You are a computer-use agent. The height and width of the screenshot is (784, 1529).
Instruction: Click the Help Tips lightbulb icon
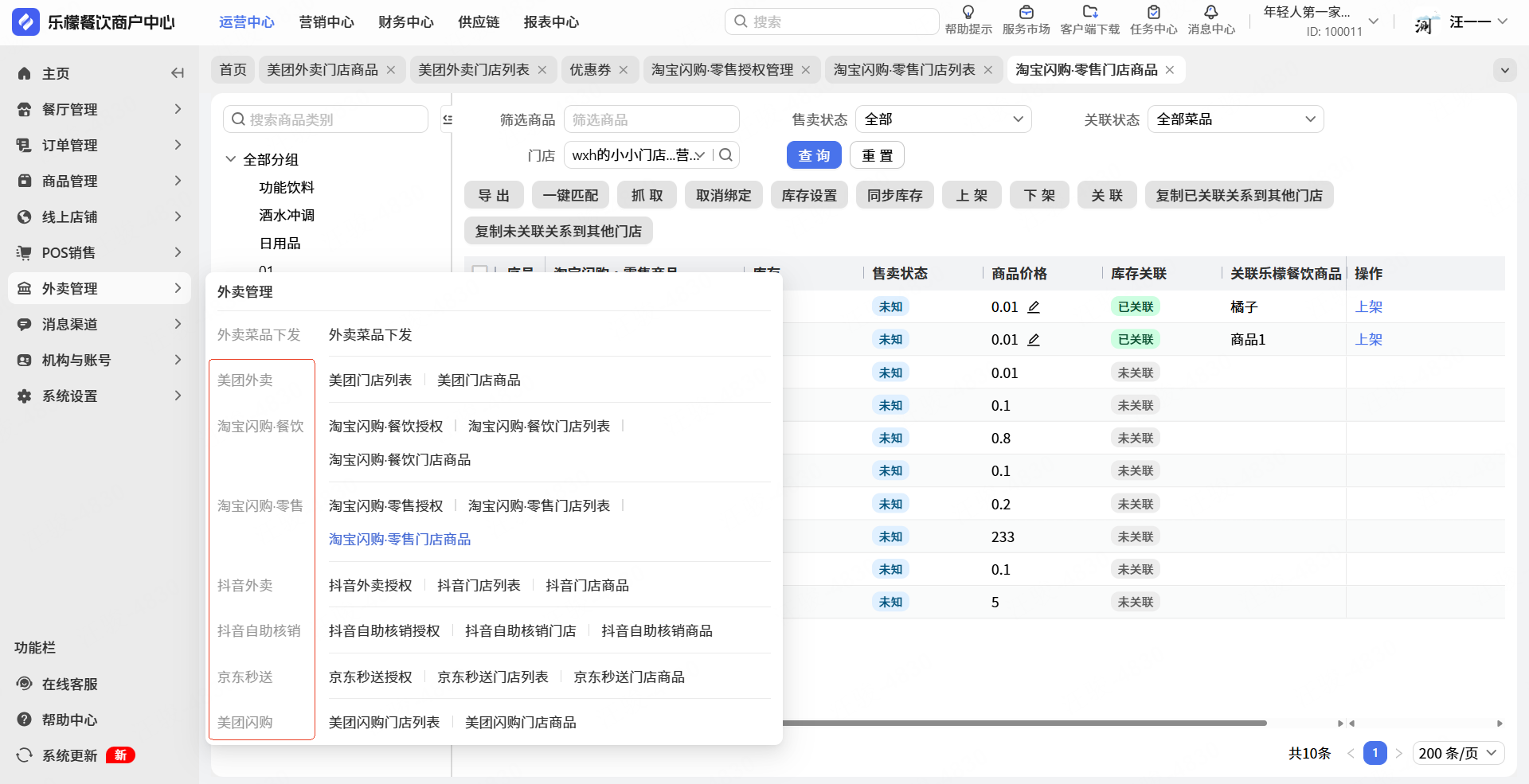tap(968, 13)
